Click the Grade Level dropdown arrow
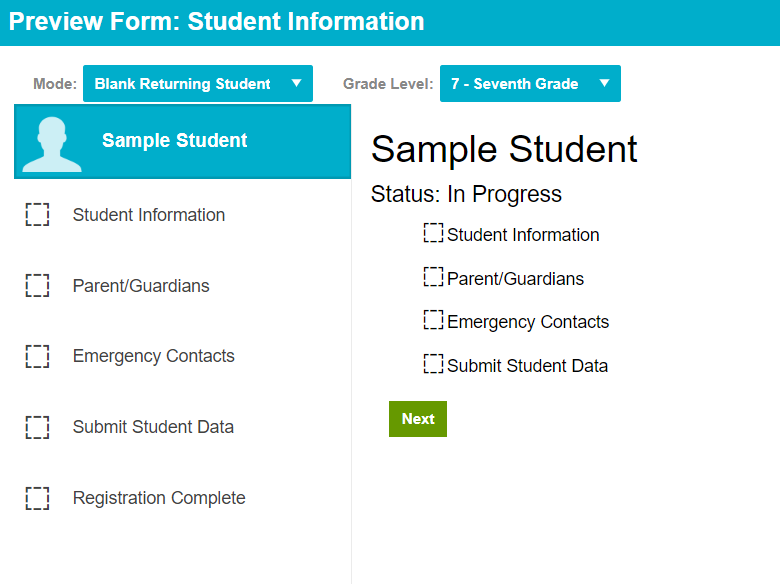780x584 pixels. pyautogui.click(x=604, y=84)
